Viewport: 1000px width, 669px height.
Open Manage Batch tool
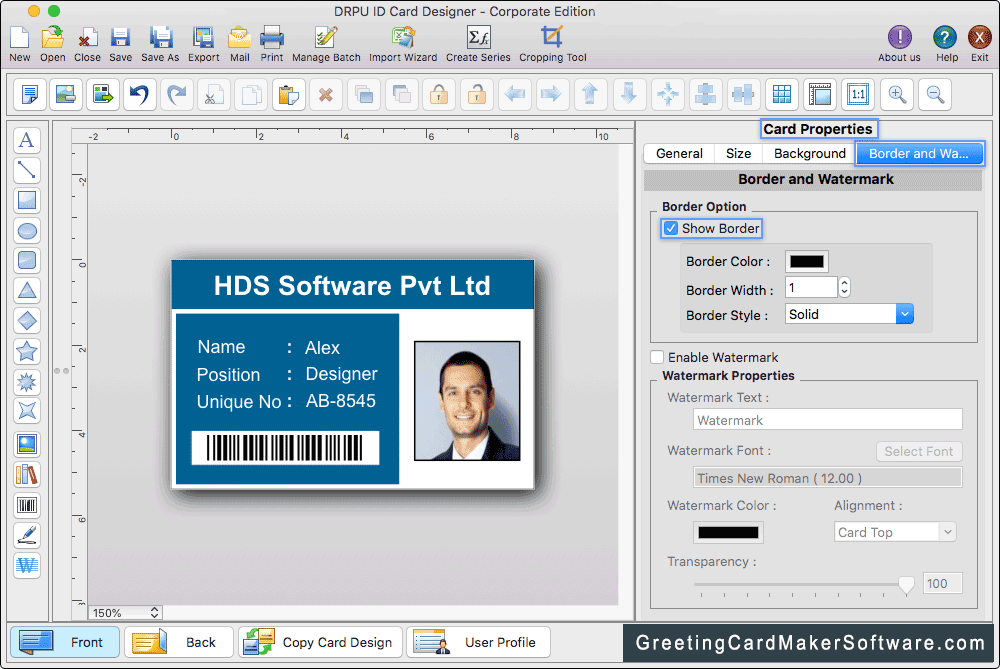click(x=326, y=38)
